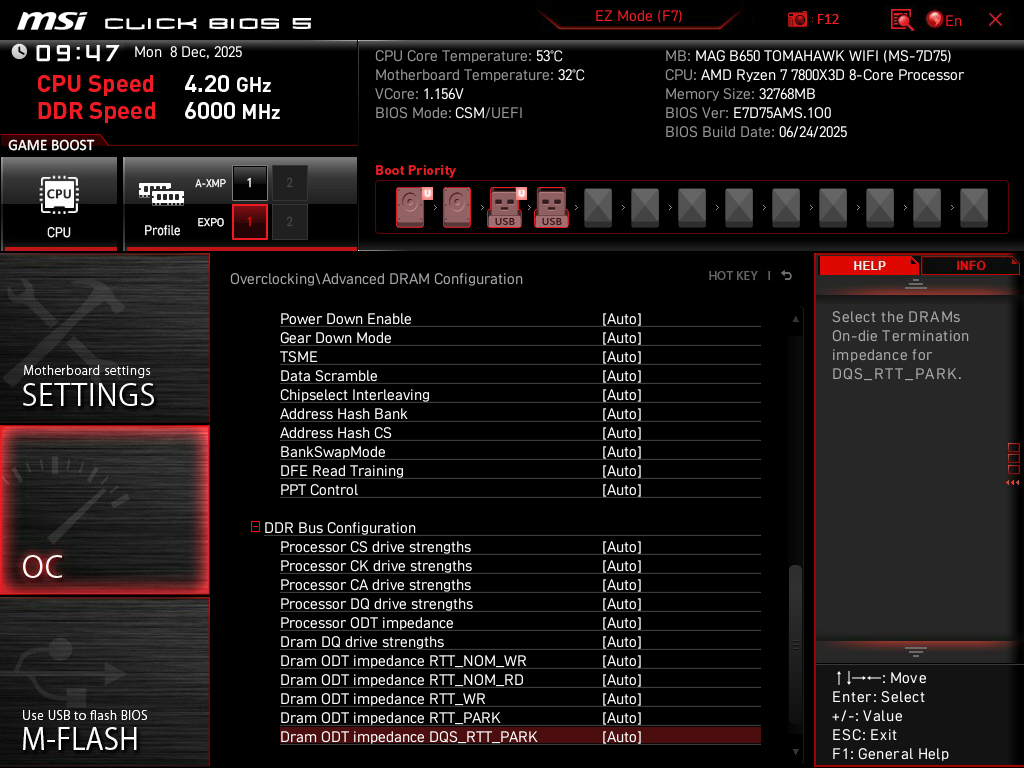The height and width of the screenshot is (768, 1024).
Task: Open the Data Scramble [Auto] value
Action: [622, 376]
